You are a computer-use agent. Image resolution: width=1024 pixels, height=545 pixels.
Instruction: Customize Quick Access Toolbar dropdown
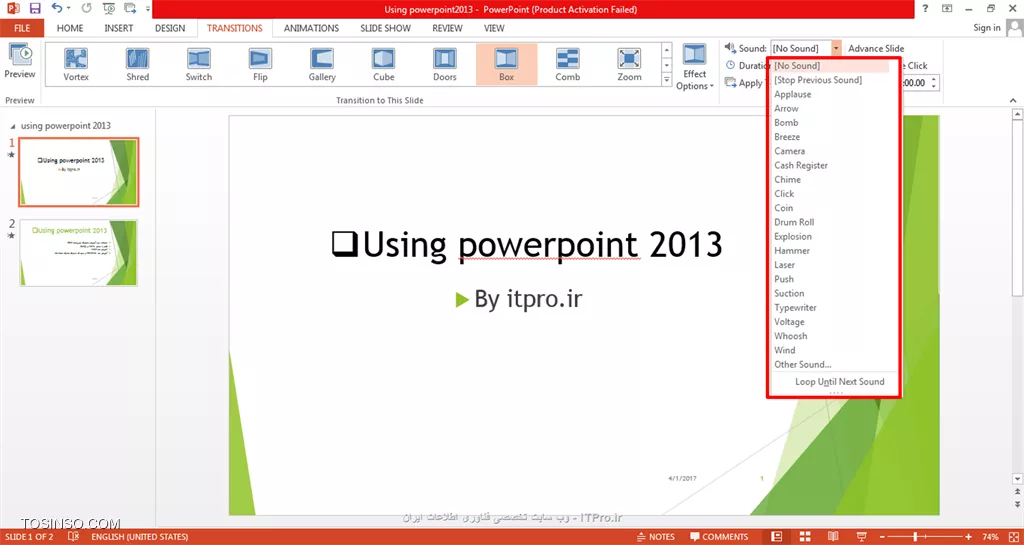point(148,9)
